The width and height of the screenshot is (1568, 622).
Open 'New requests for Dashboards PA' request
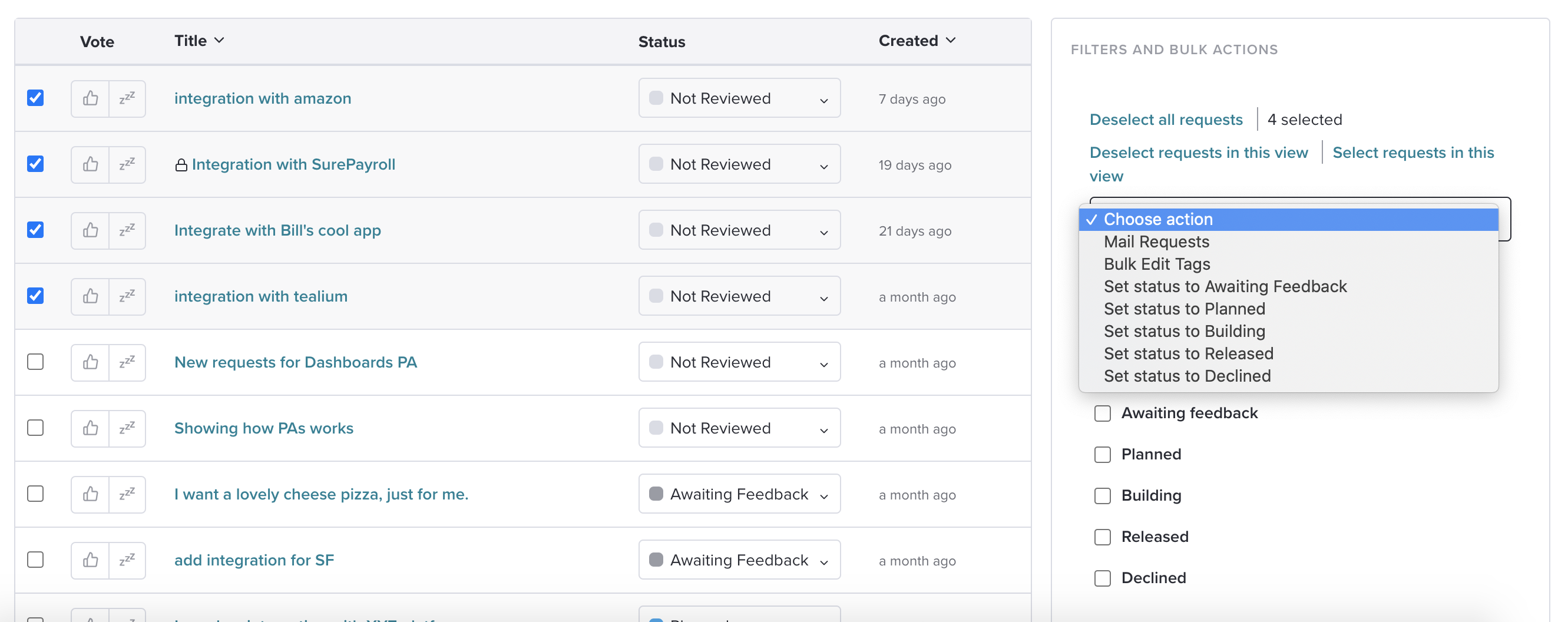(x=295, y=362)
